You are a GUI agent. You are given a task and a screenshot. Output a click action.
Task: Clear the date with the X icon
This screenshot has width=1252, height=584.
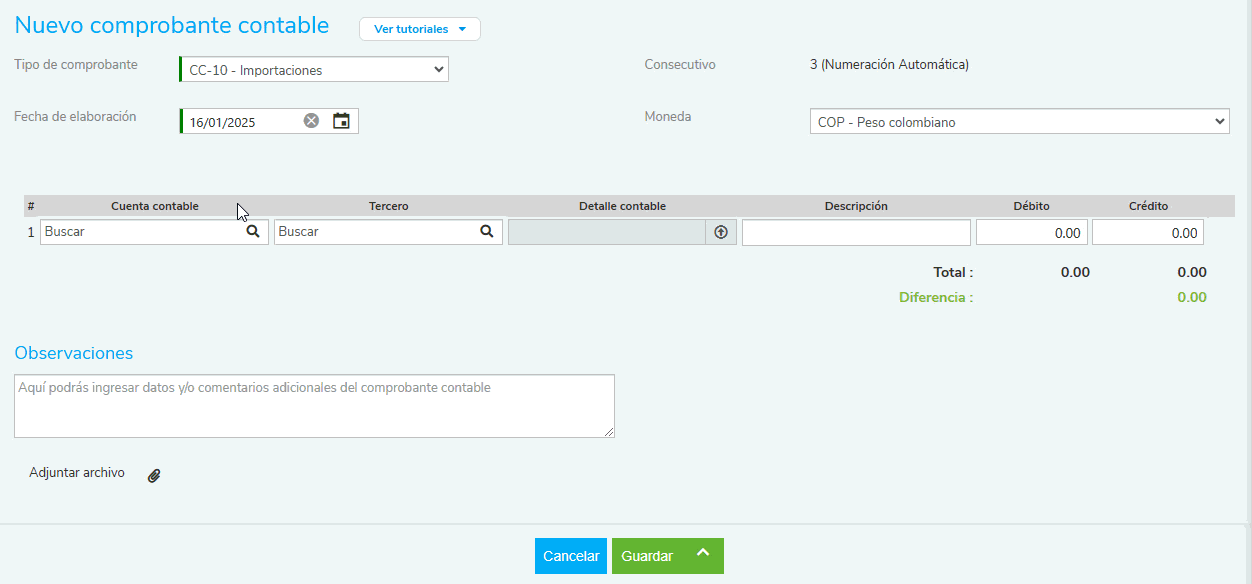[311, 121]
